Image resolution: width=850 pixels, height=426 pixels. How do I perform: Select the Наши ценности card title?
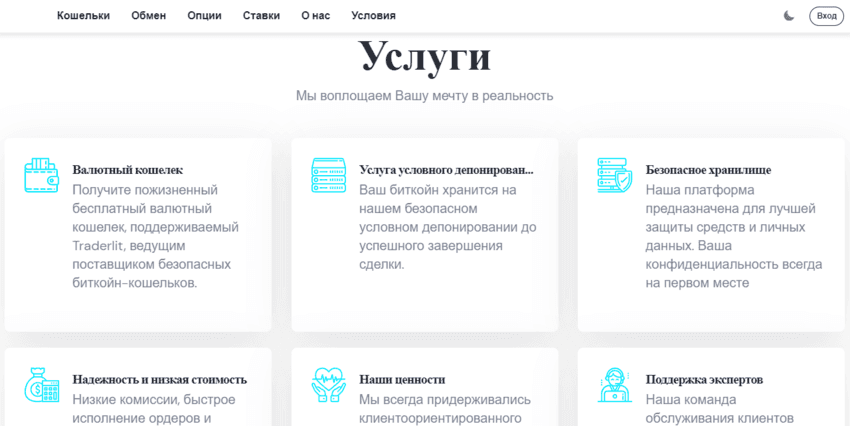(x=402, y=379)
